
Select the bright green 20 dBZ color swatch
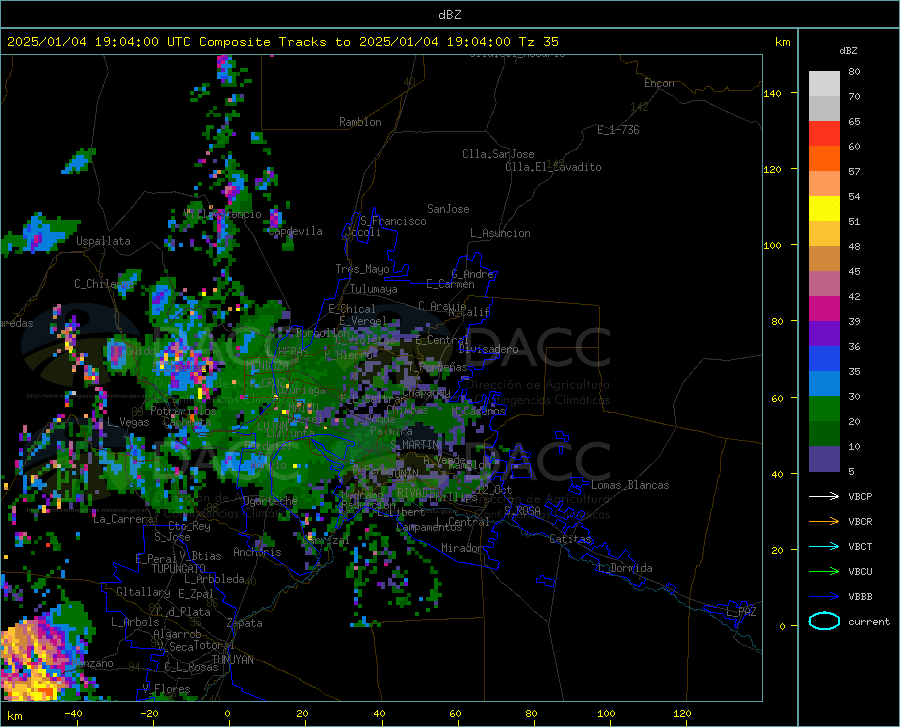[824, 409]
